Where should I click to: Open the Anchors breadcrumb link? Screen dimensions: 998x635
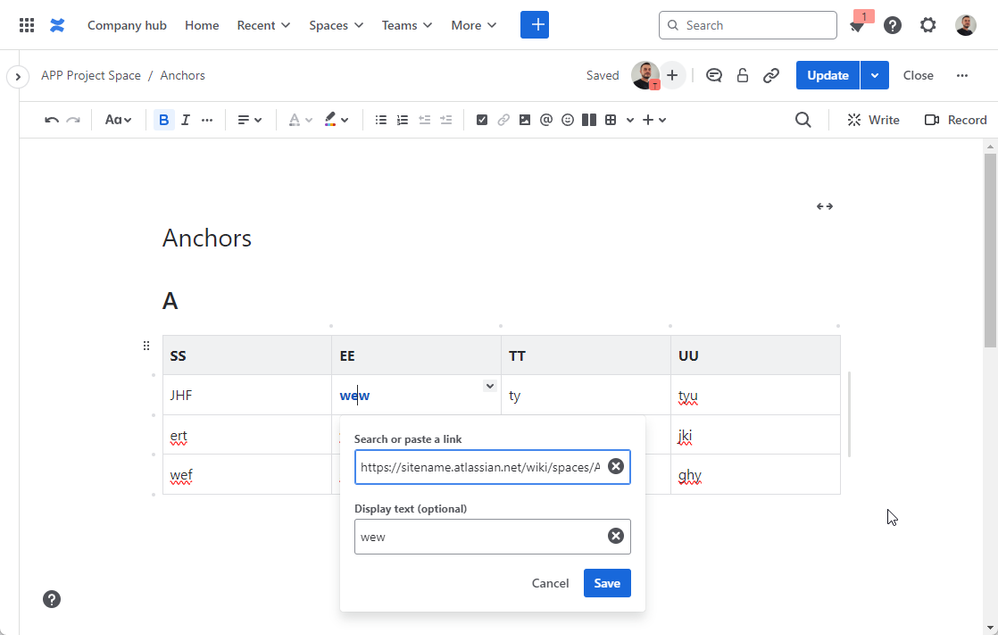183,75
